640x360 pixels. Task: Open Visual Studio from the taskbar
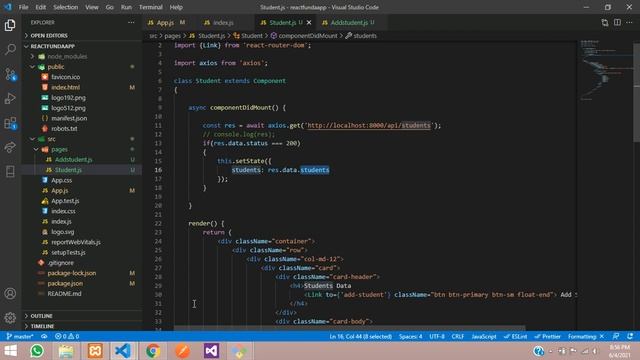click(x=211, y=351)
